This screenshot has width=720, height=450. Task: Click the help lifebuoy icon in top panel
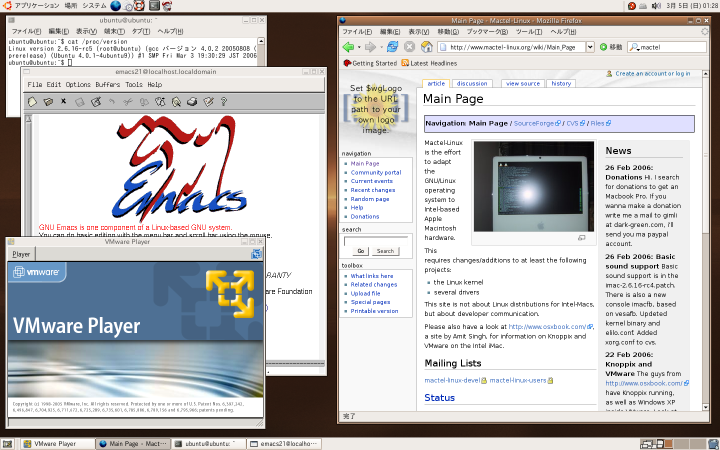coord(139,6)
